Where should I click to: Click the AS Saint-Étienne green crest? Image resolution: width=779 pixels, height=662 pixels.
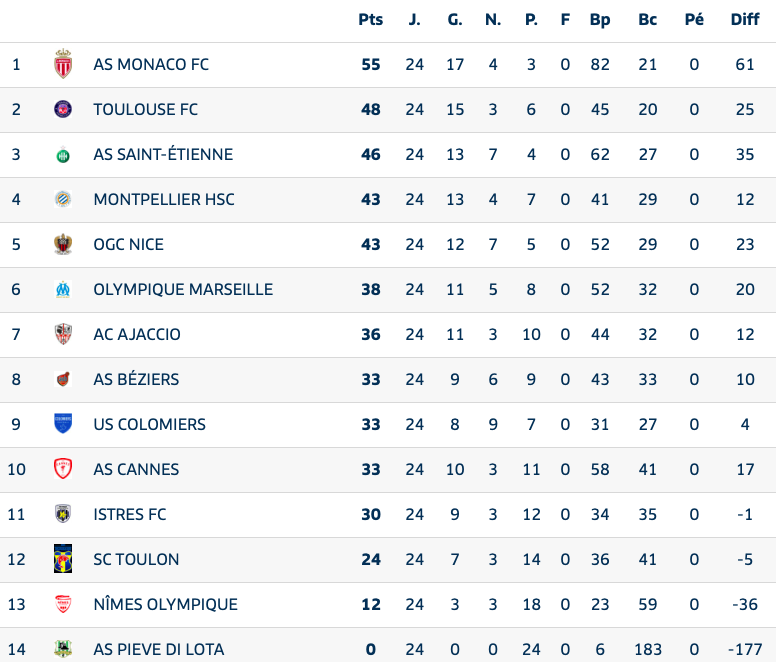(63, 154)
